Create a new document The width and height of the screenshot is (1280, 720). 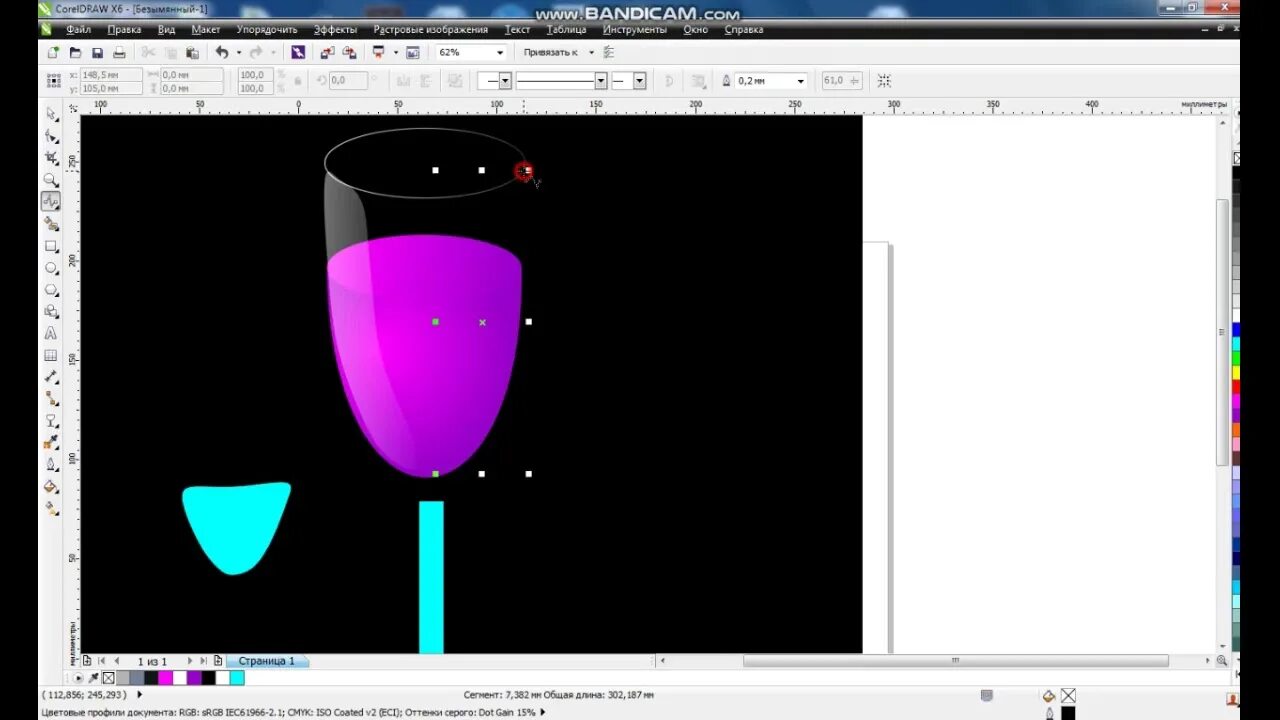tap(52, 52)
